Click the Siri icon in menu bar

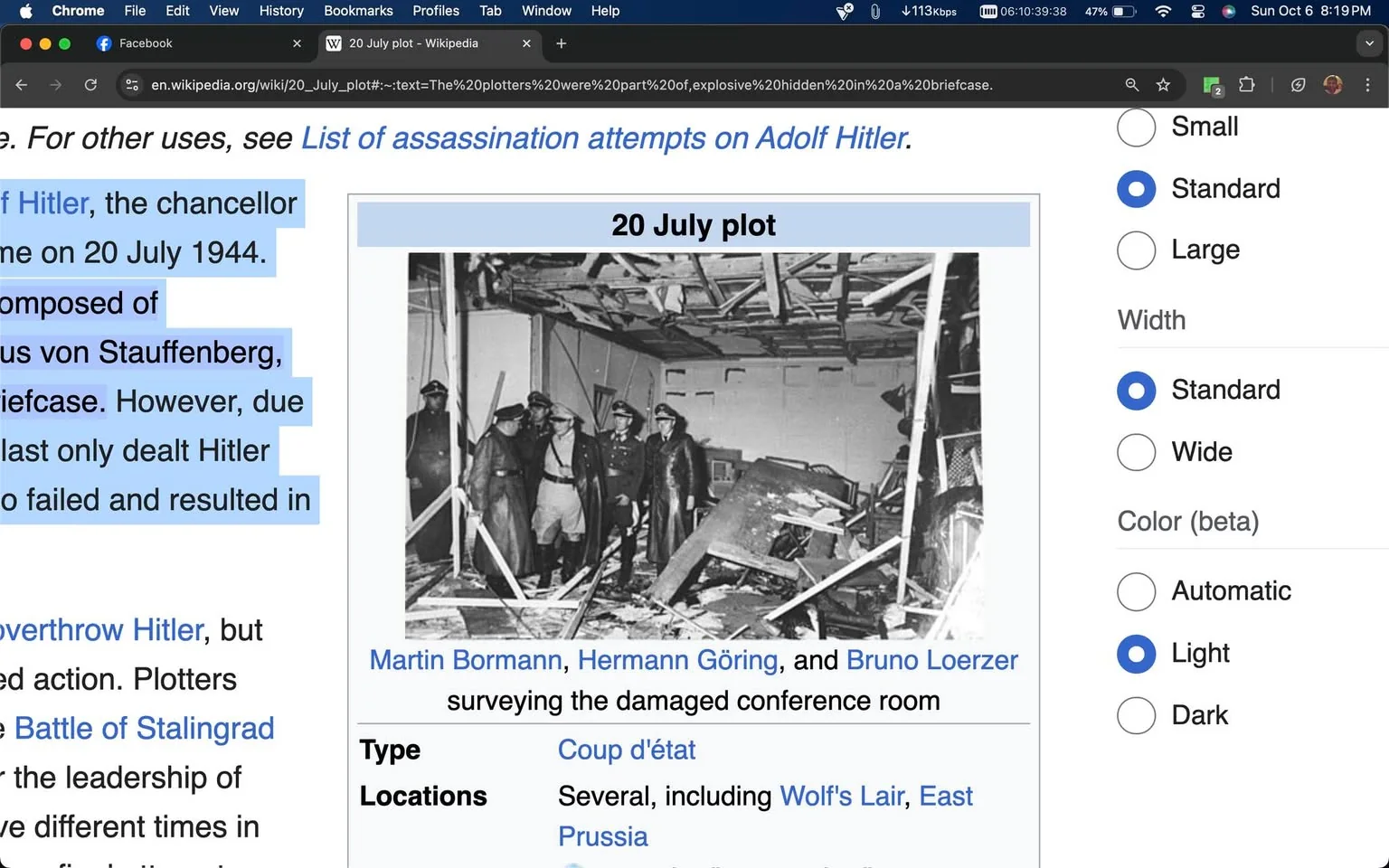coord(1229,11)
